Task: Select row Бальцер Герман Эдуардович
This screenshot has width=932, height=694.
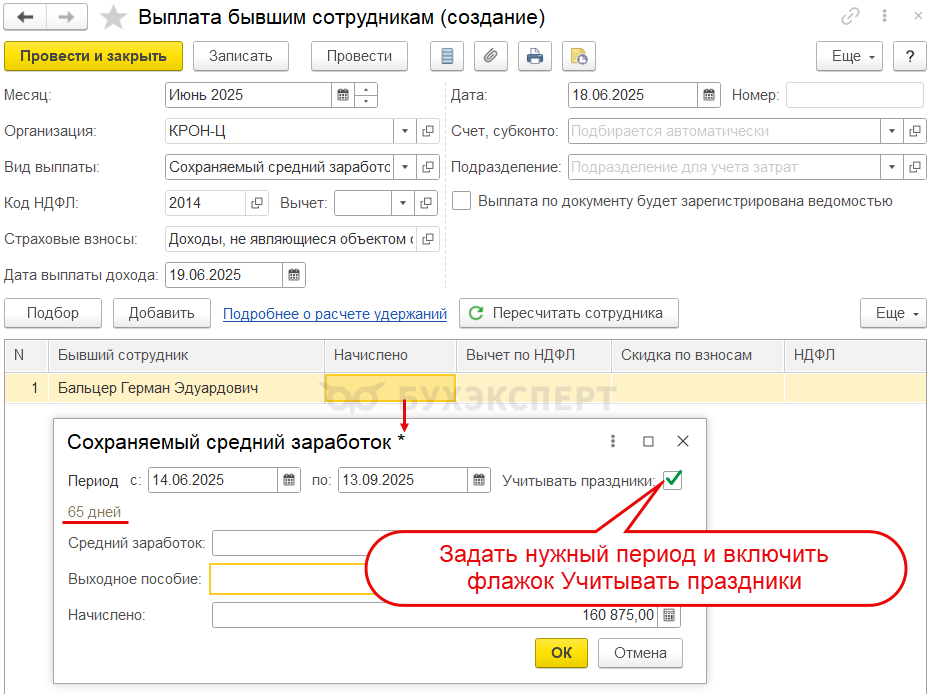Action: click(x=465, y=388)
